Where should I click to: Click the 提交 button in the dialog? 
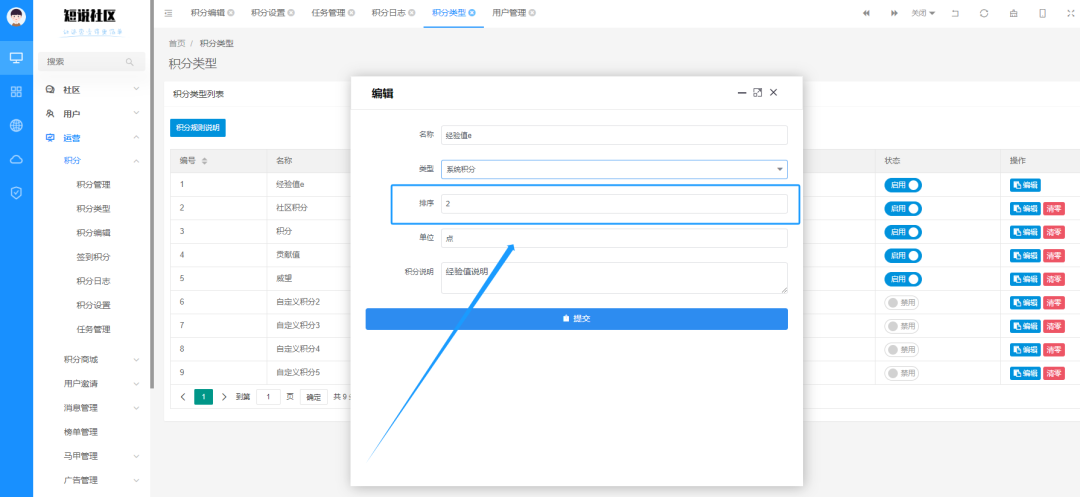[577, 319]
